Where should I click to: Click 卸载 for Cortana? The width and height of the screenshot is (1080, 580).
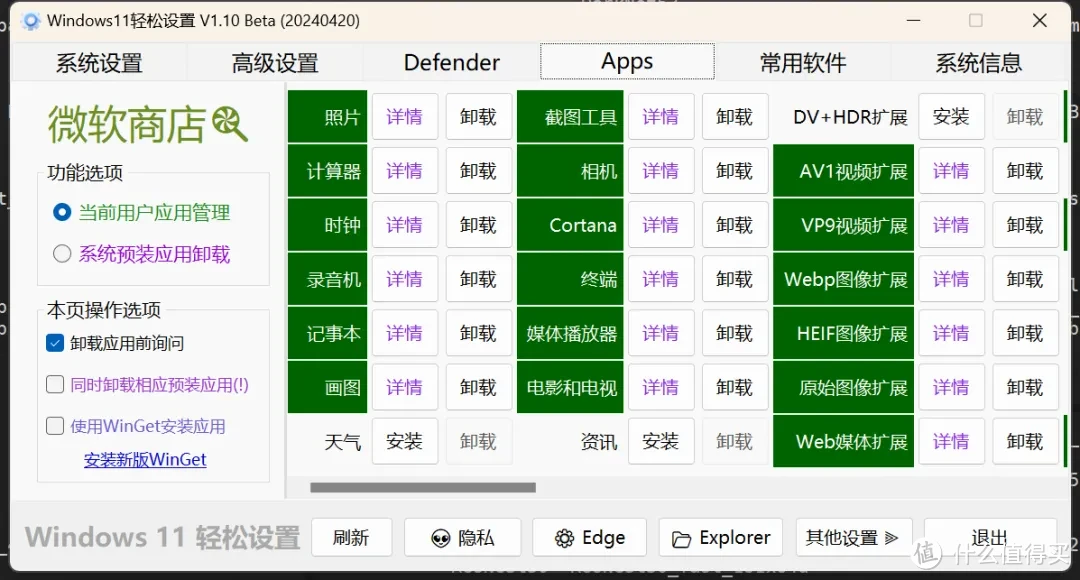pos(735,225)
